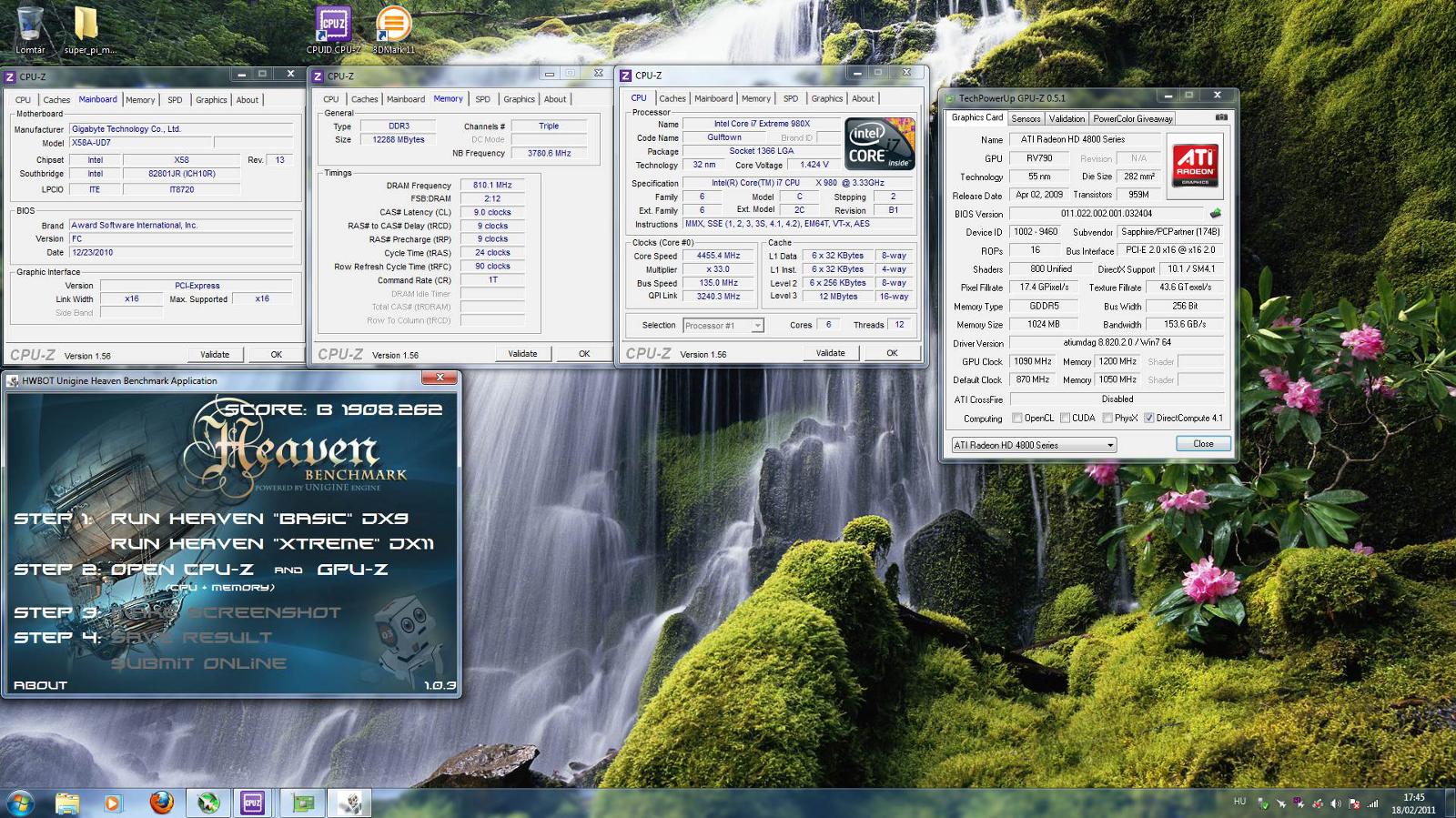1456x818 pixels.
Task: Toggle the OpenCL checkbox in GPU-Z
Action: coord(1017,419)
